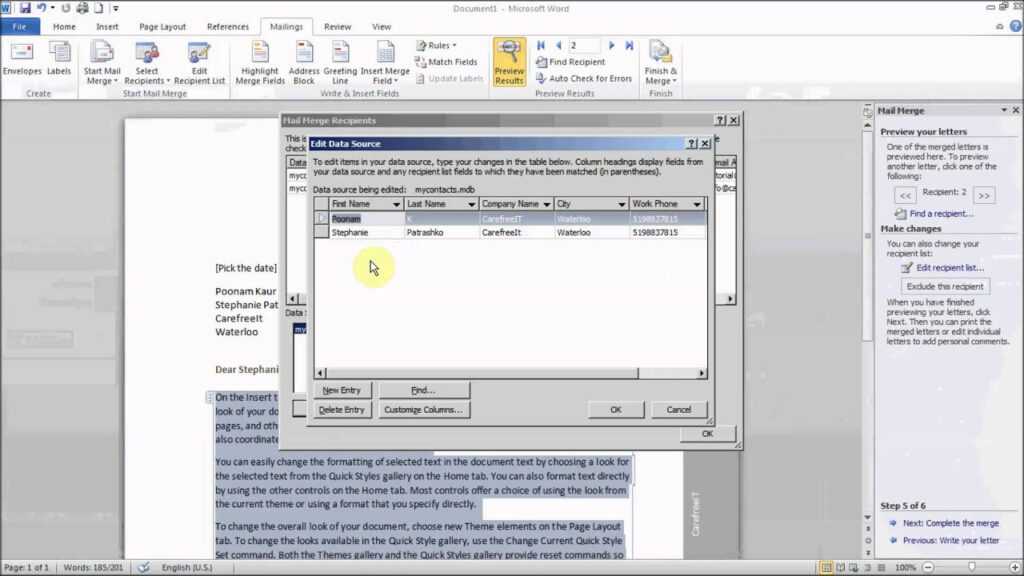Switch to the Review tab
1024x576 pixels.
tap(340, 27)
